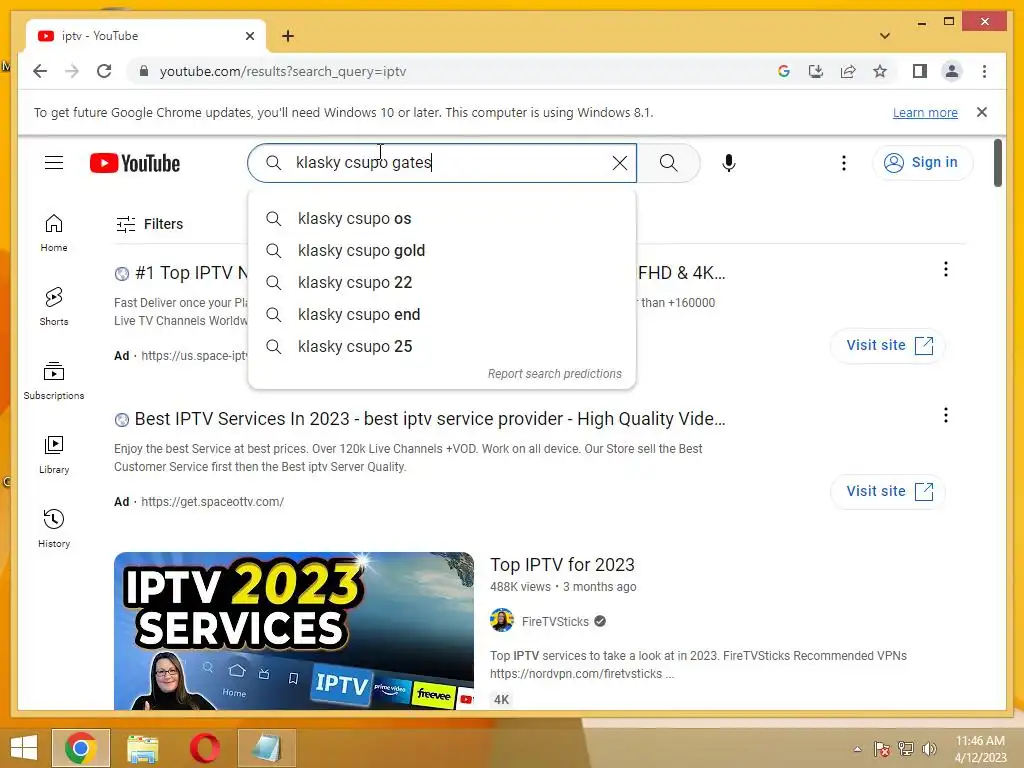Click the magnifying glass search button
Image resolution: width=1024 pixels, height=768 pixels.
point(668,163)
